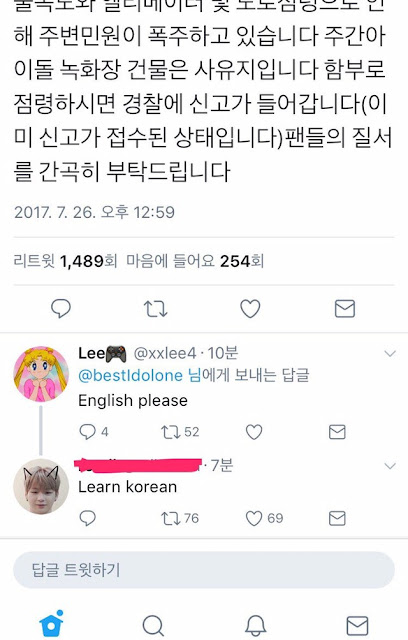
Task: Switch to Home tab in bottom bar
Action: point(51,624)
